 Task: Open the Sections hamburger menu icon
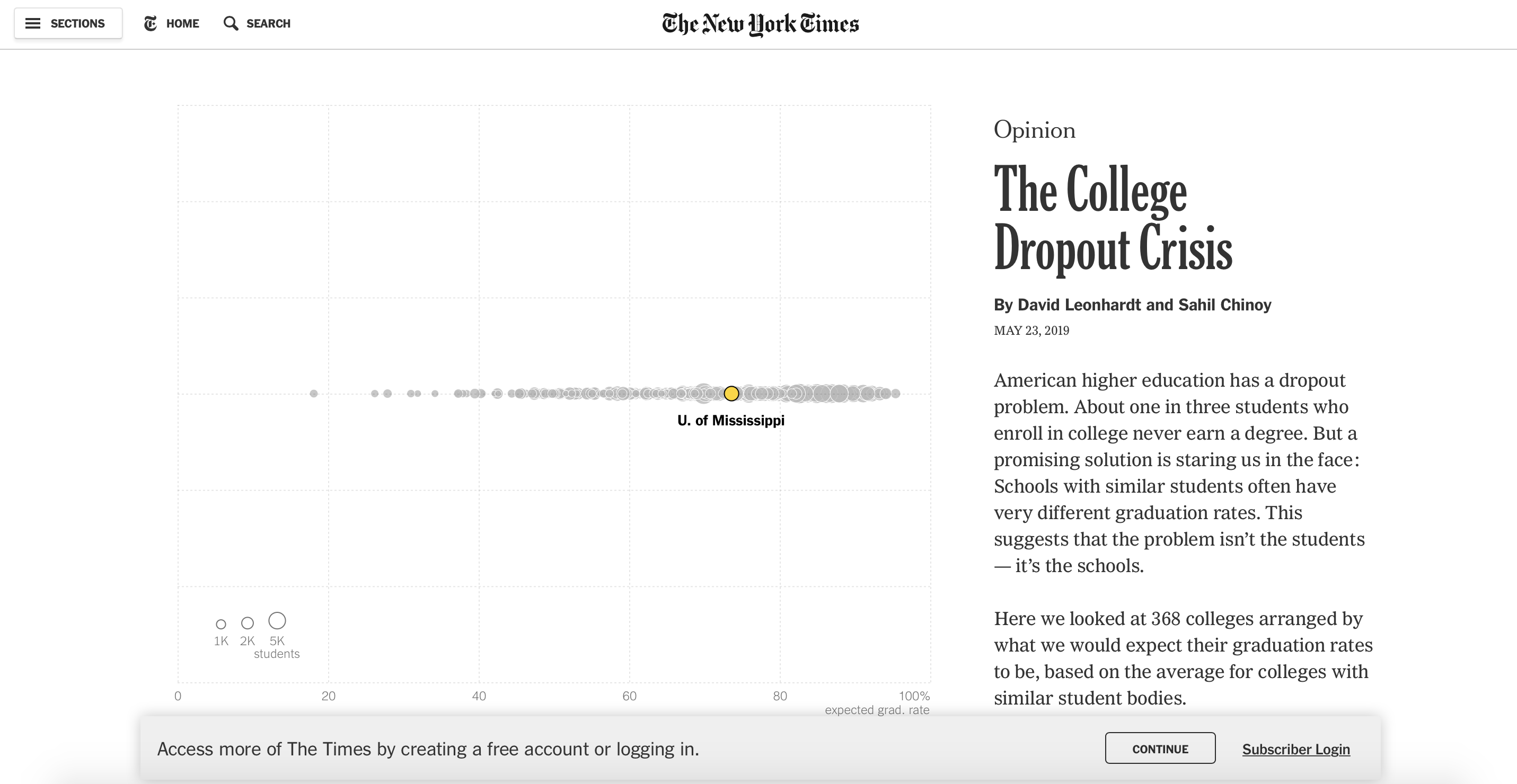click(33, 23)
